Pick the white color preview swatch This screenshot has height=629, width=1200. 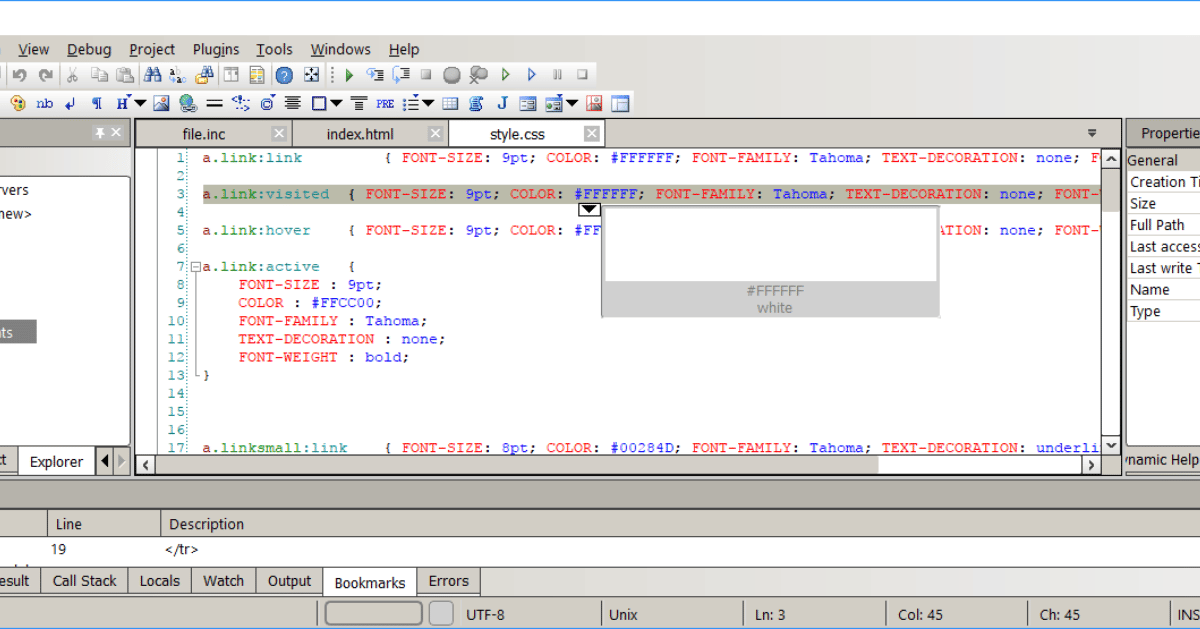point(771,245)
